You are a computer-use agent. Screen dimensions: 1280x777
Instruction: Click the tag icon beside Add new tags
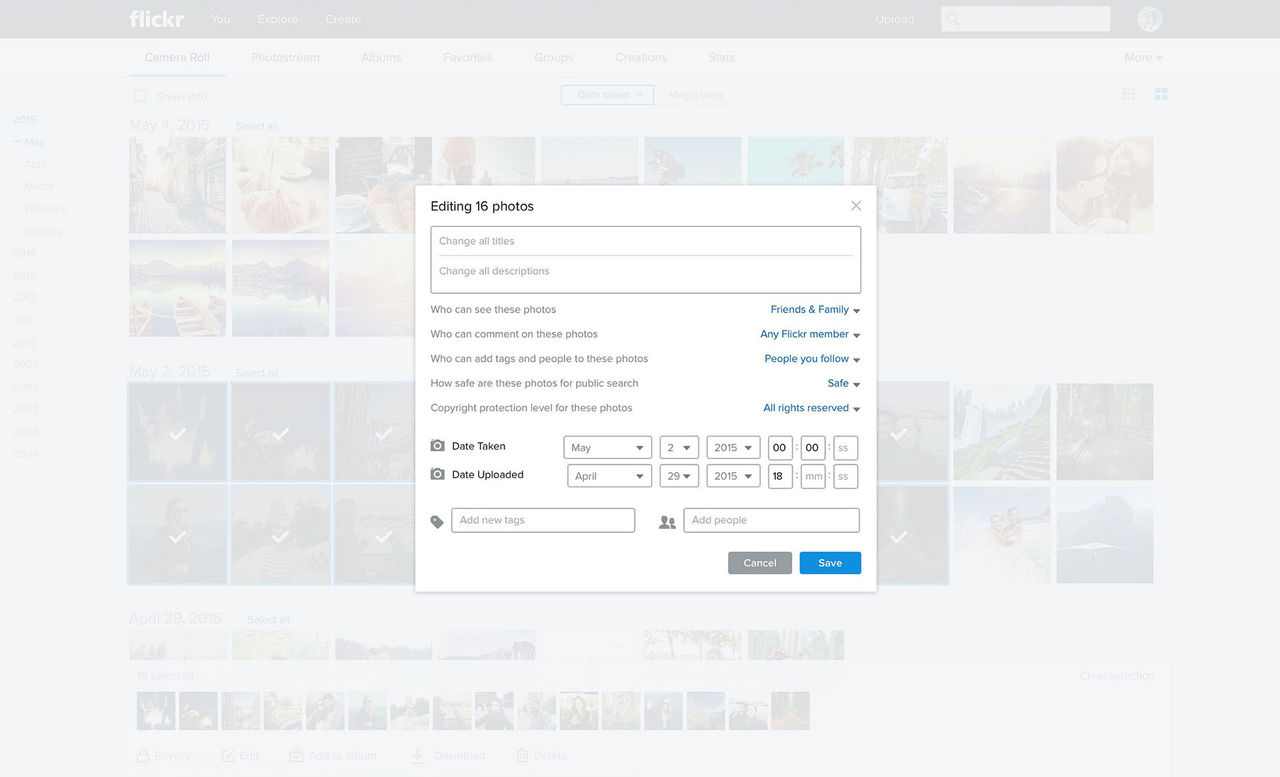[x=437, y=521]
